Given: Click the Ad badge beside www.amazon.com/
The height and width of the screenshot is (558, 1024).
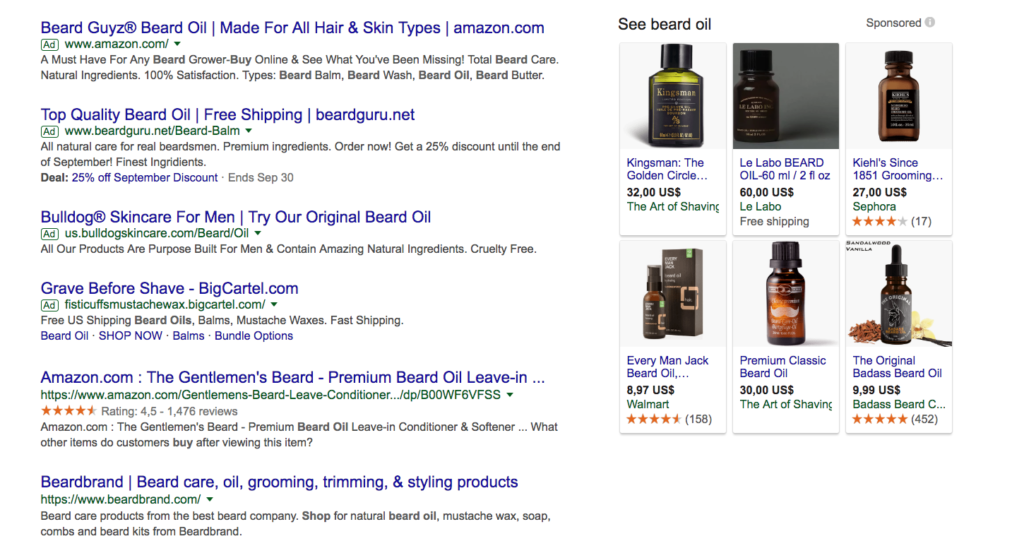Looking at the screenshot, I should click(x=50, y=44).
